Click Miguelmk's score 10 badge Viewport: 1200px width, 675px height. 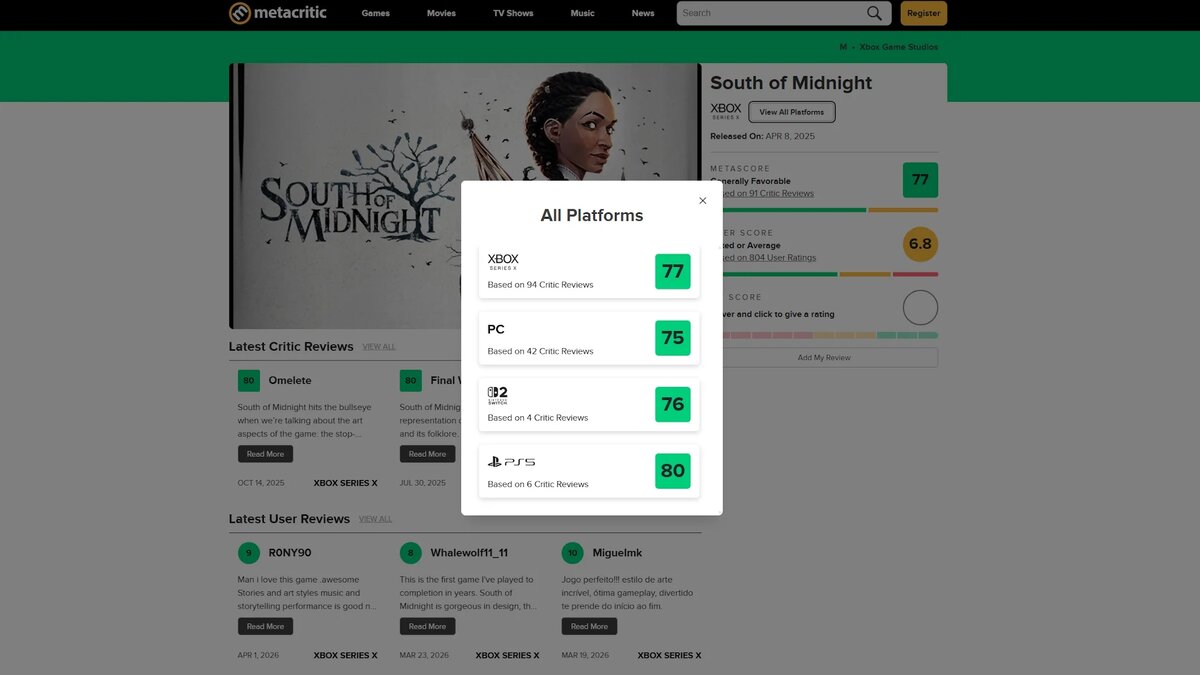pos(572,552)
